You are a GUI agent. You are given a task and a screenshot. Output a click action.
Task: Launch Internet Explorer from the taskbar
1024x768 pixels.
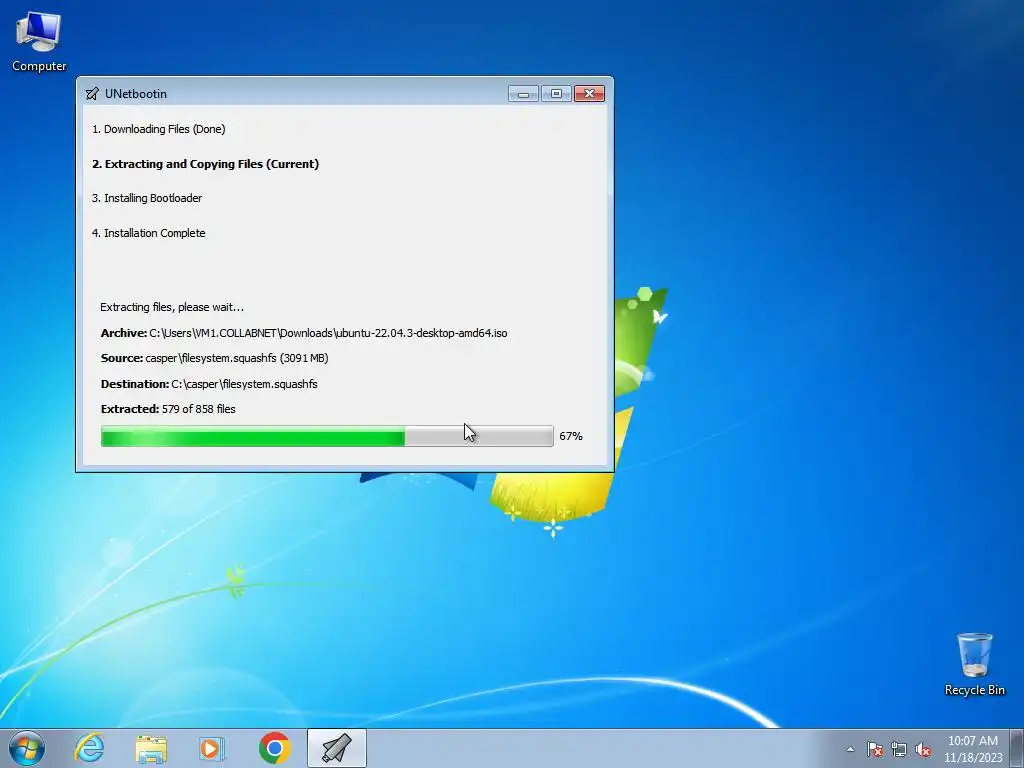(89, 748)
